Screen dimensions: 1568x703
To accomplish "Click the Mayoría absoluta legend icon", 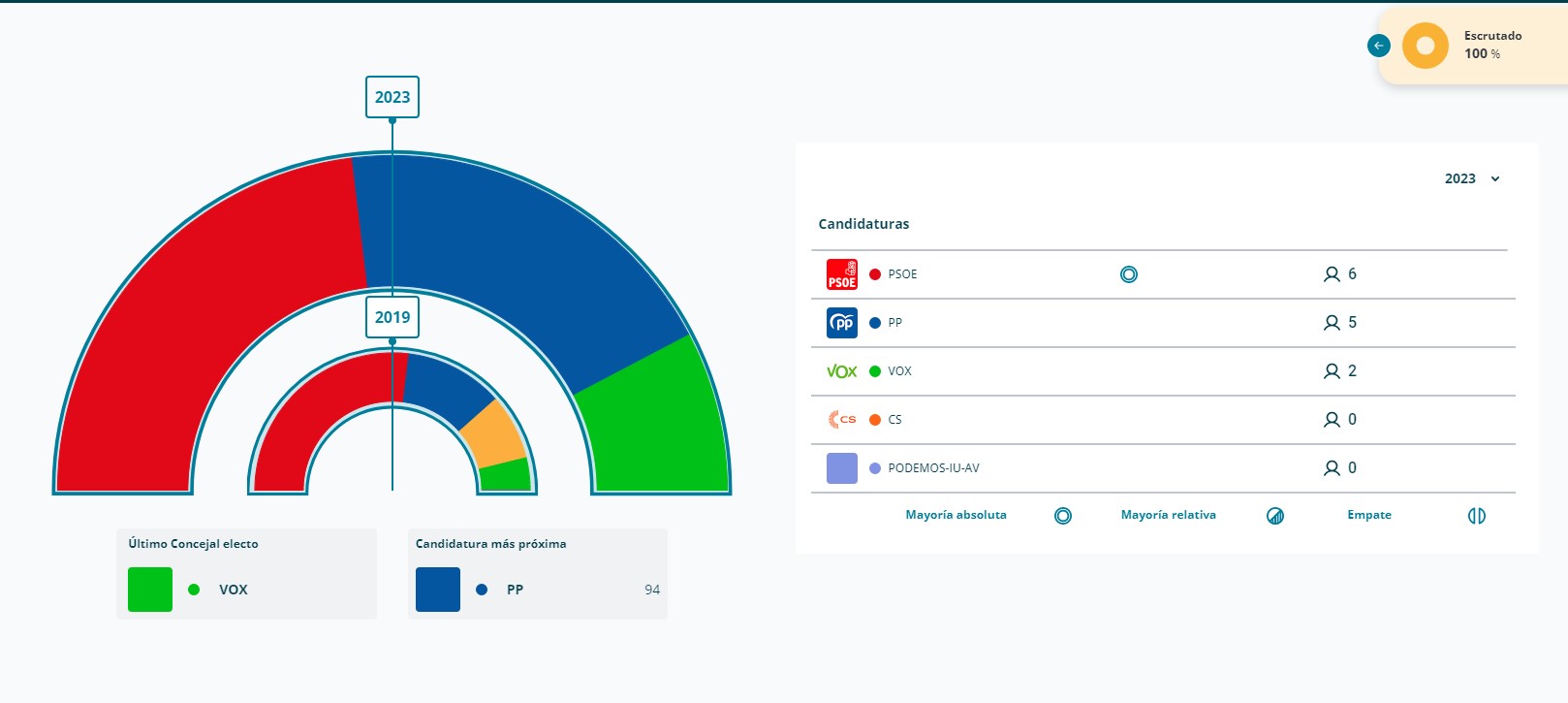I will pyautogui.click(x=1063, y=516).
